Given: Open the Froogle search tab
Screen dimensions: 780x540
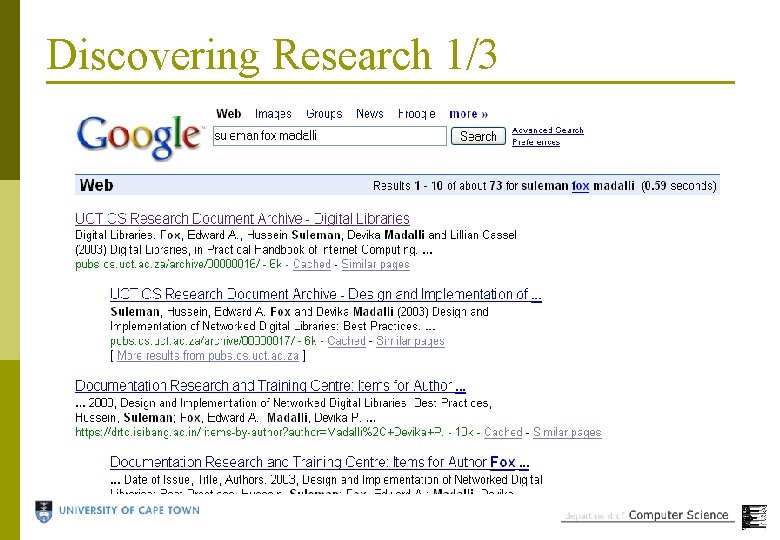Looking at the screenshot, I should pyautogui.click(x=417, y=114).
